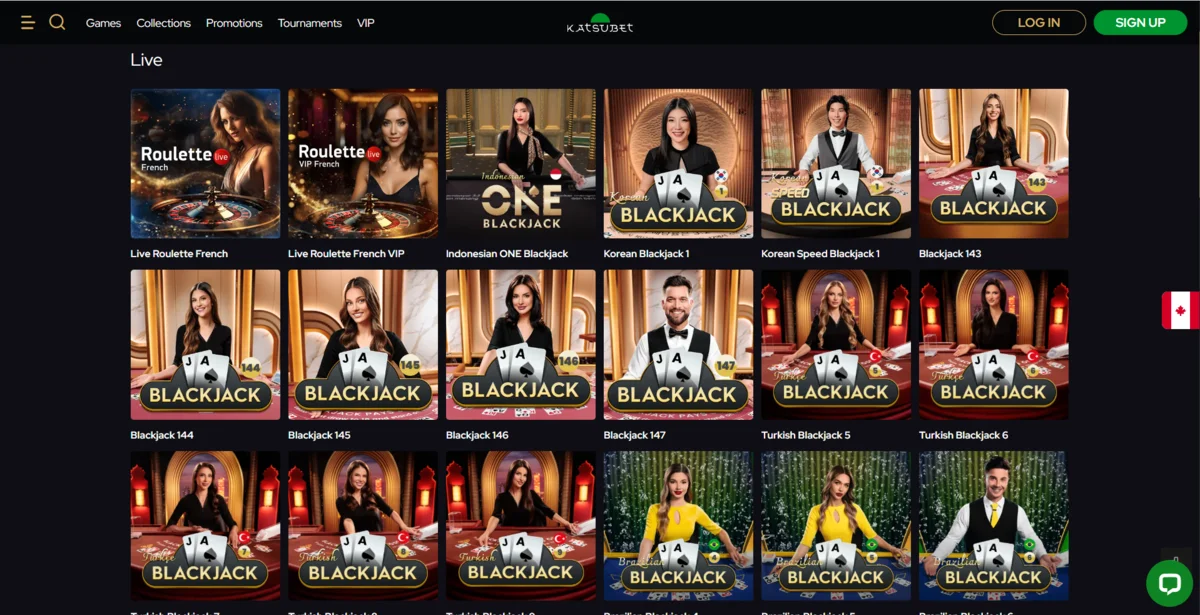Image resolution: width=1200 pixels, height=615 pixels.
Task: Click the Blackjack 147 game tile
Action: click(x=679, y=345)
